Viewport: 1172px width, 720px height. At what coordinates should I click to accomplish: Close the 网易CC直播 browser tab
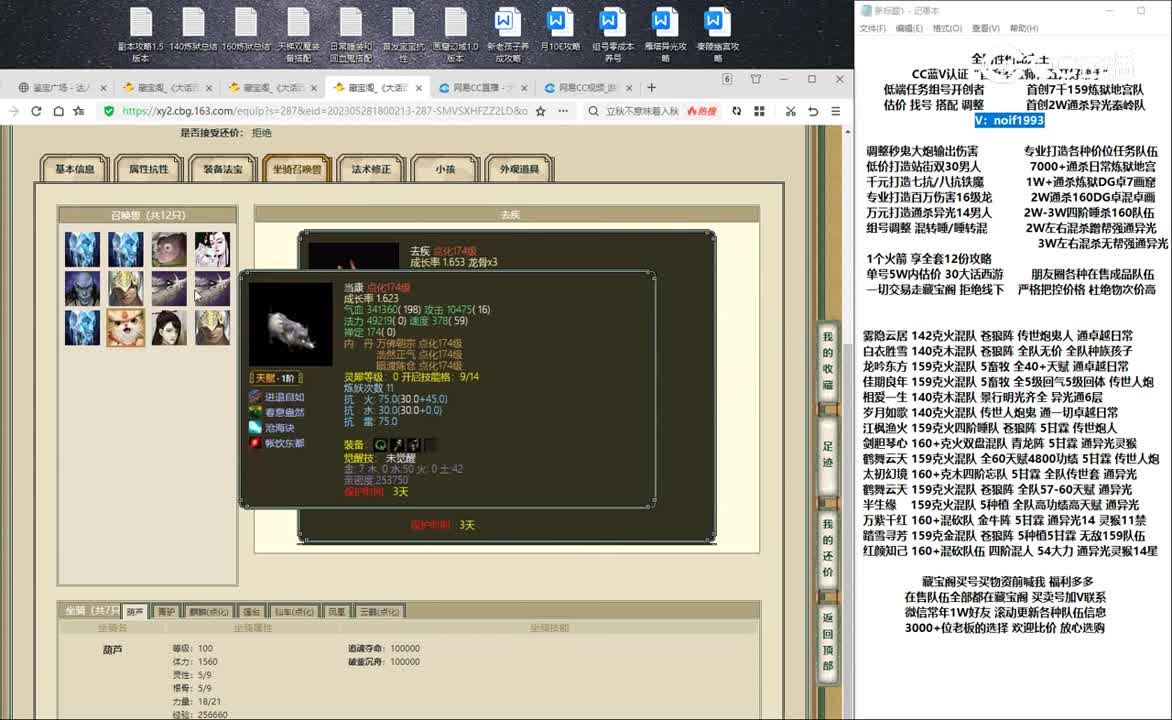(524, 88)
